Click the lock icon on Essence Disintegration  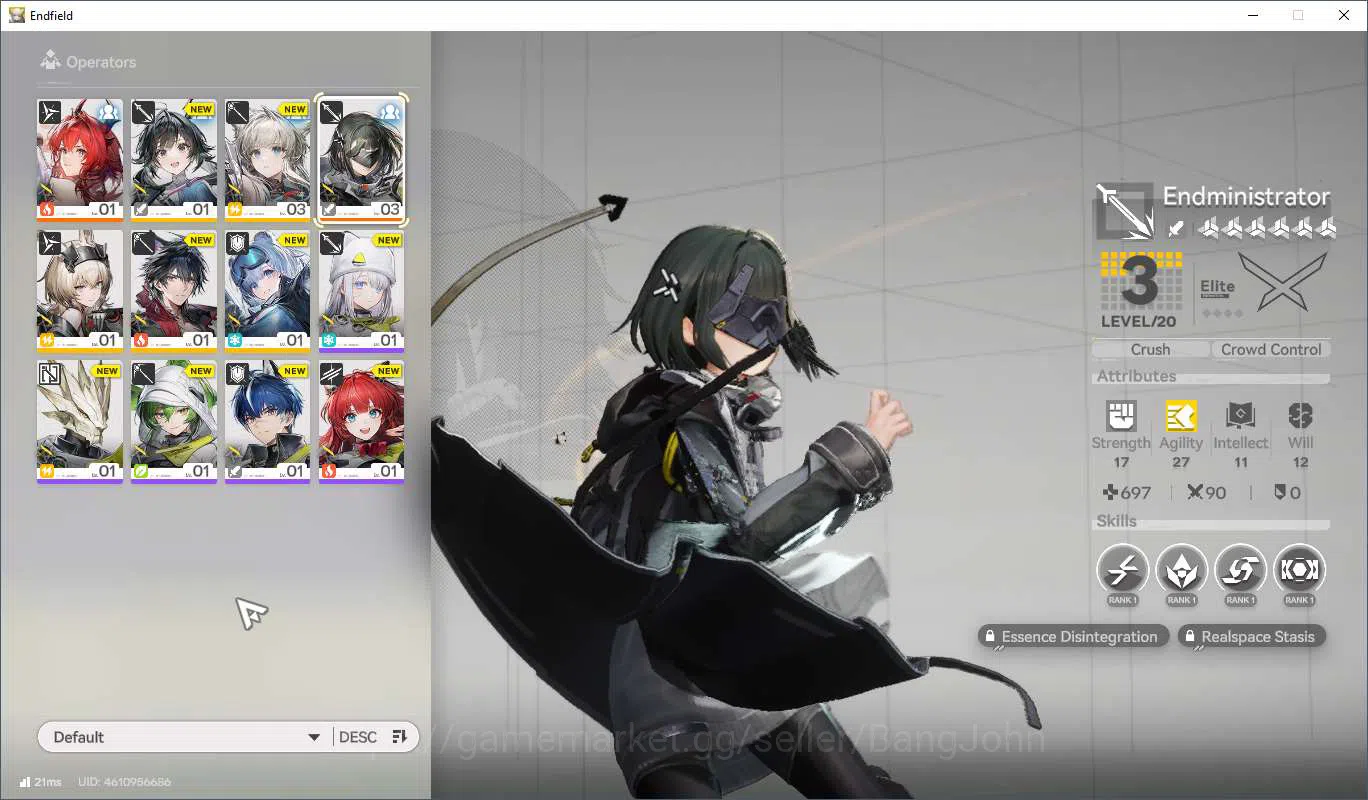click(989, 637)
